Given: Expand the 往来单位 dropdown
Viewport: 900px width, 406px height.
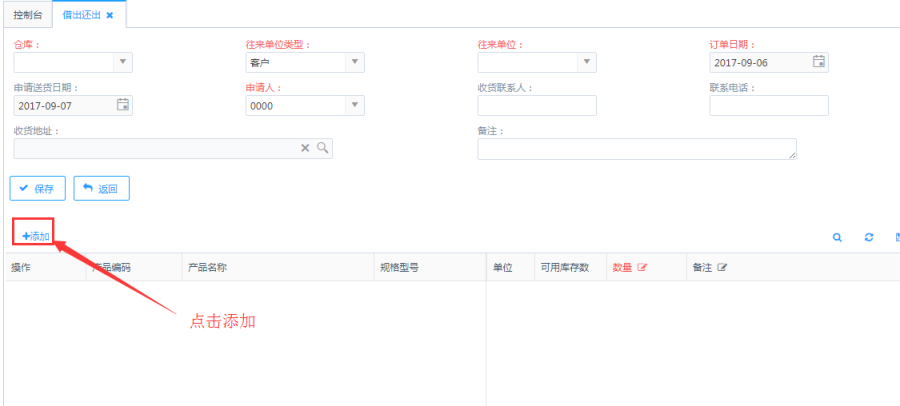Looking at the screenshot, I should (x=587, y=62).
